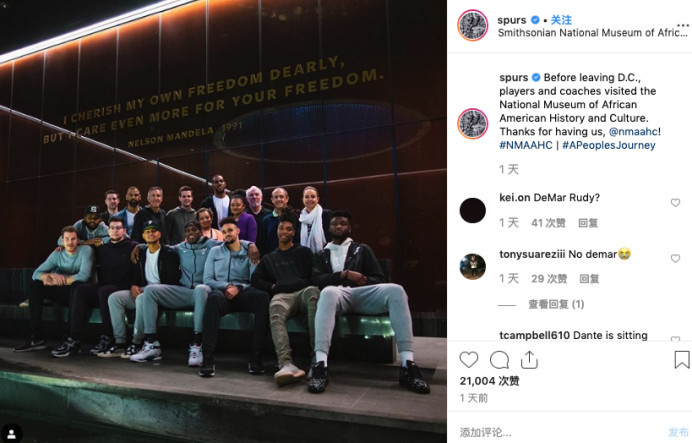The height and width of the screenshot is (443, 692).
Task: Reply to the kei.on comment via 回复
Action: 588,223
